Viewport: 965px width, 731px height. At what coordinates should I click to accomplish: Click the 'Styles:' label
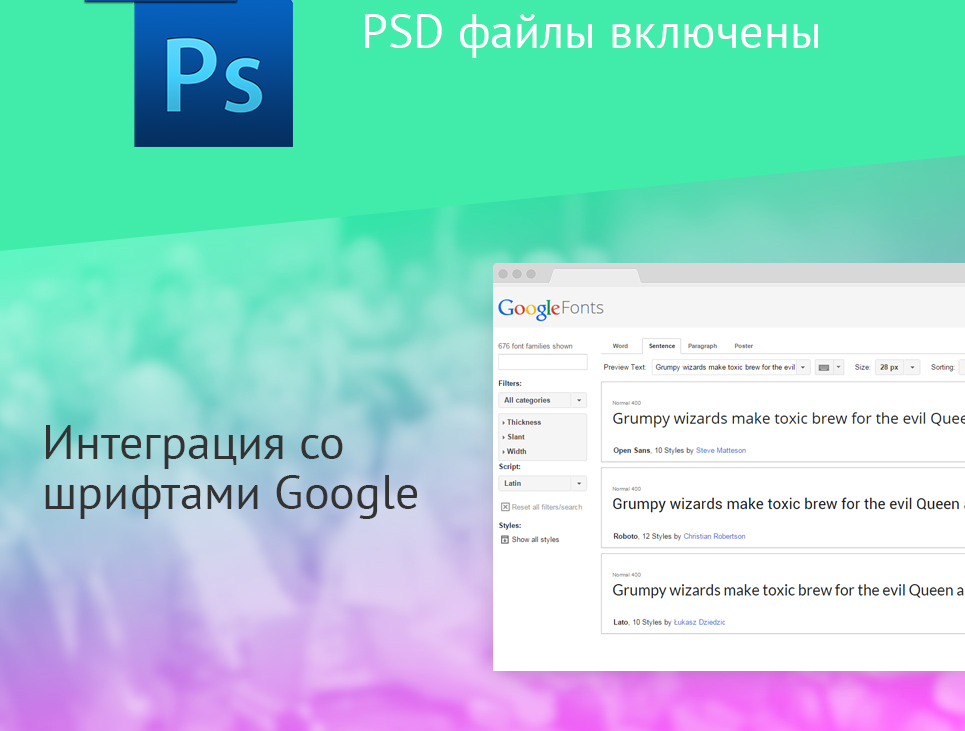(x=510, y=525)
